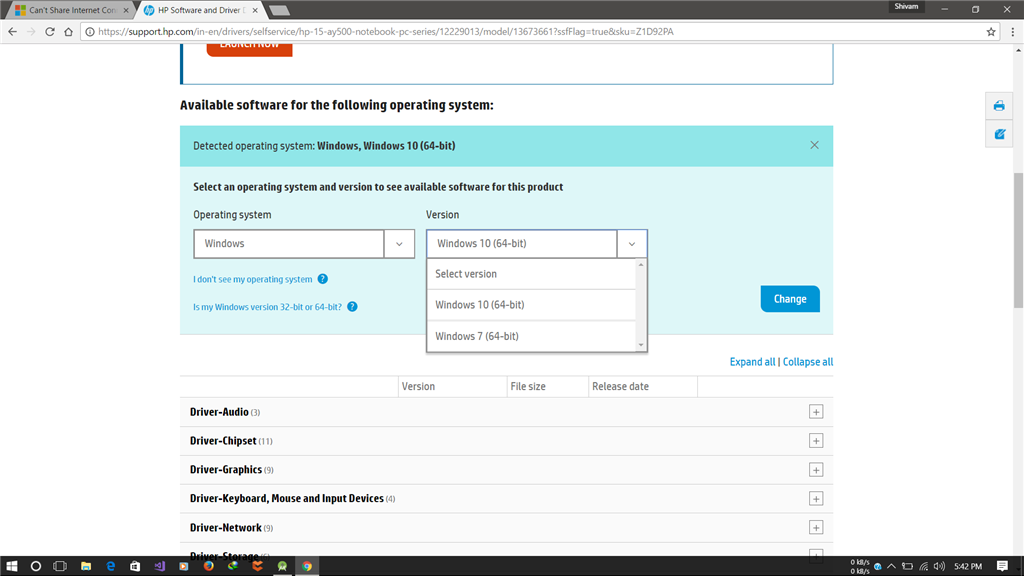Click the feedback pencil icon
The height and width of the screenshot is (576, 1024).
coord(999,134)
